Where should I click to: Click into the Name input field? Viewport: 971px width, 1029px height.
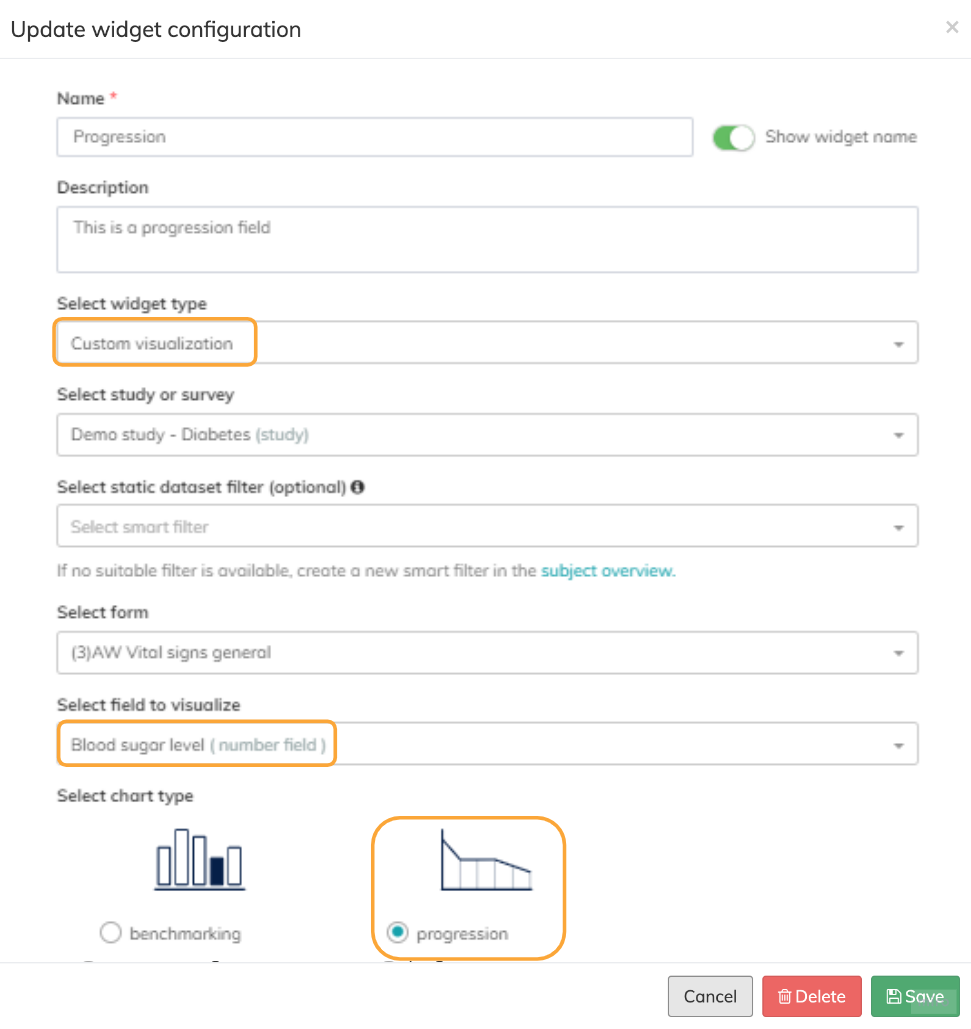pyautogui.click(x=375, y=137)
